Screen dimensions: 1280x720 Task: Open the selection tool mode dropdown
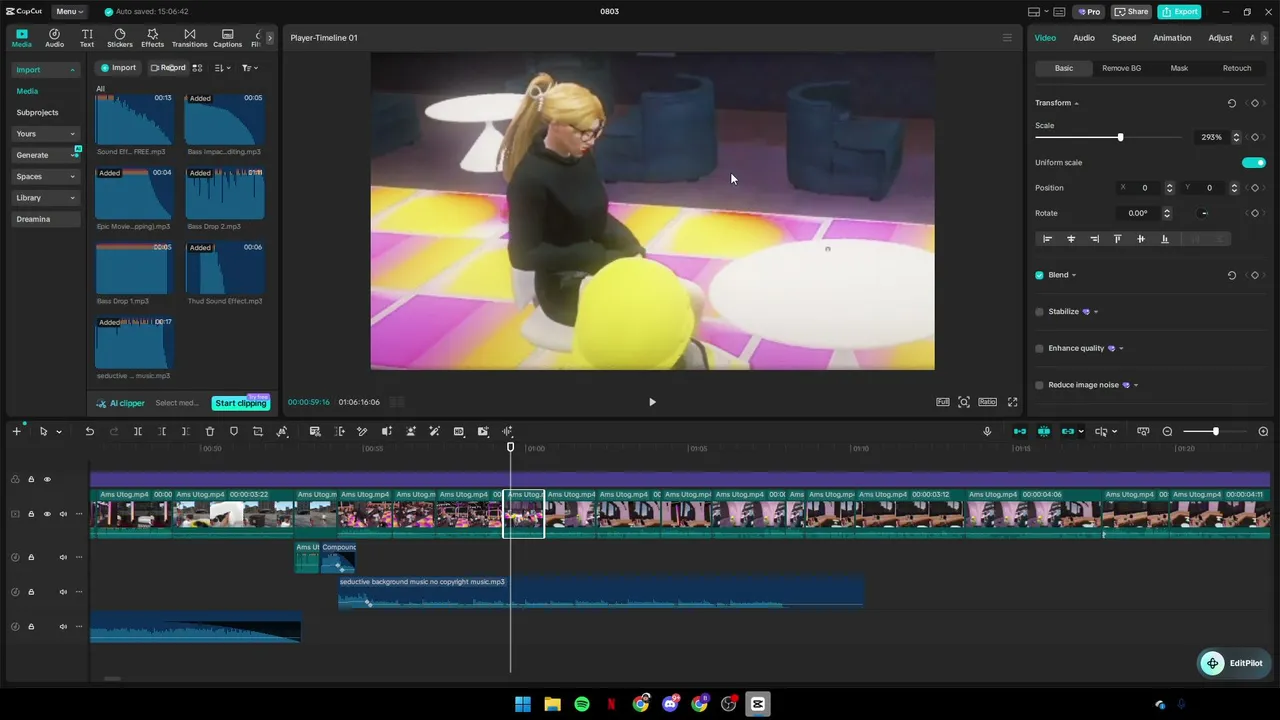coord(59,432)
